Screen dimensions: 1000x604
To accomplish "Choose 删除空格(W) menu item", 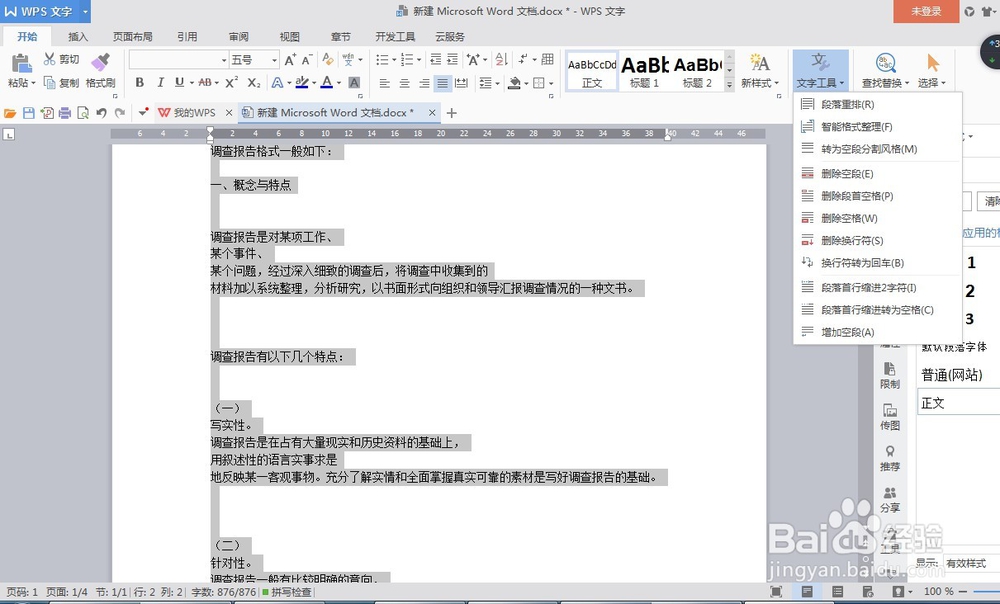I will [x=878, y=218].
